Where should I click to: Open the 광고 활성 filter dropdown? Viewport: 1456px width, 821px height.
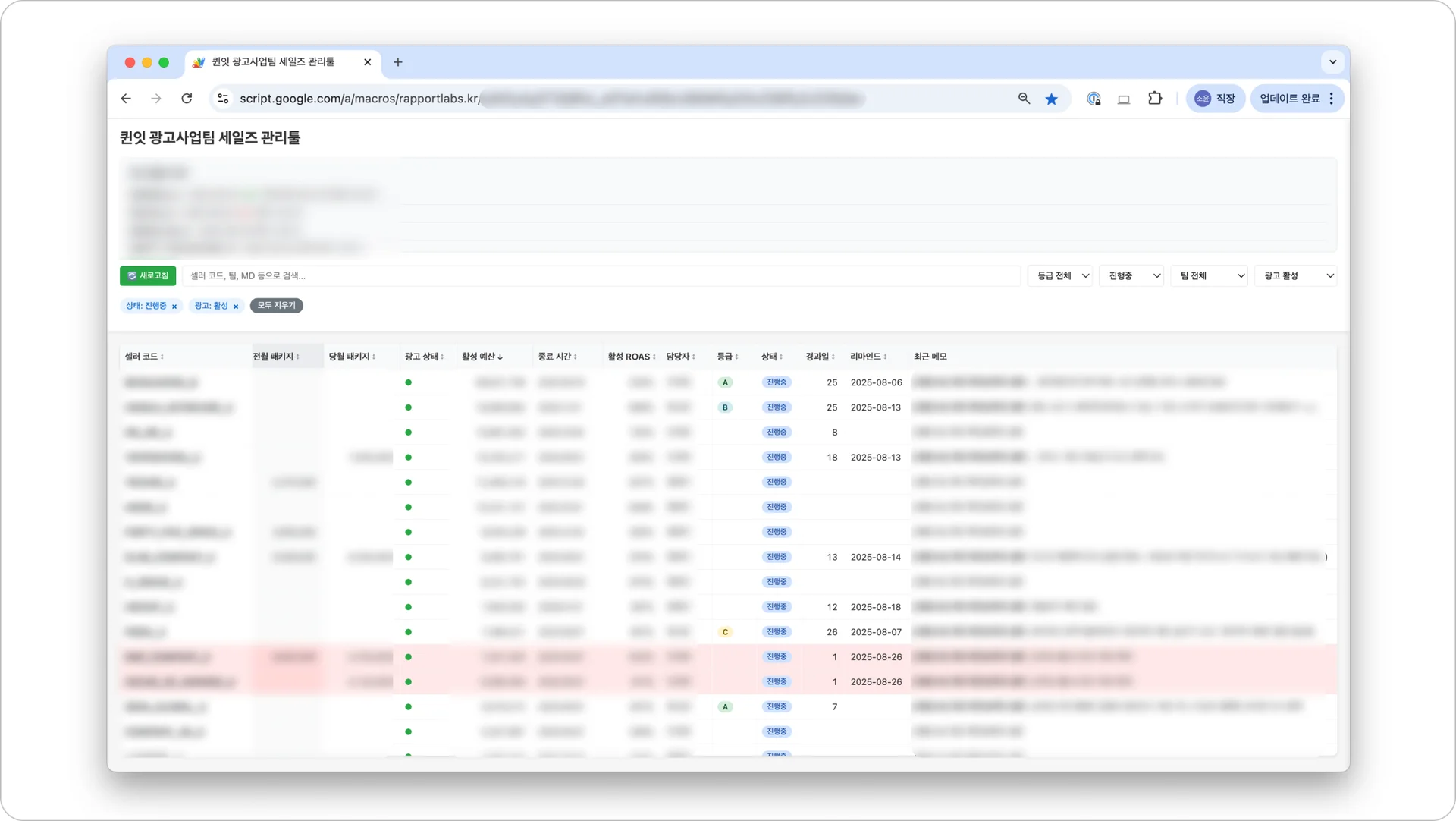[1298, 276]
